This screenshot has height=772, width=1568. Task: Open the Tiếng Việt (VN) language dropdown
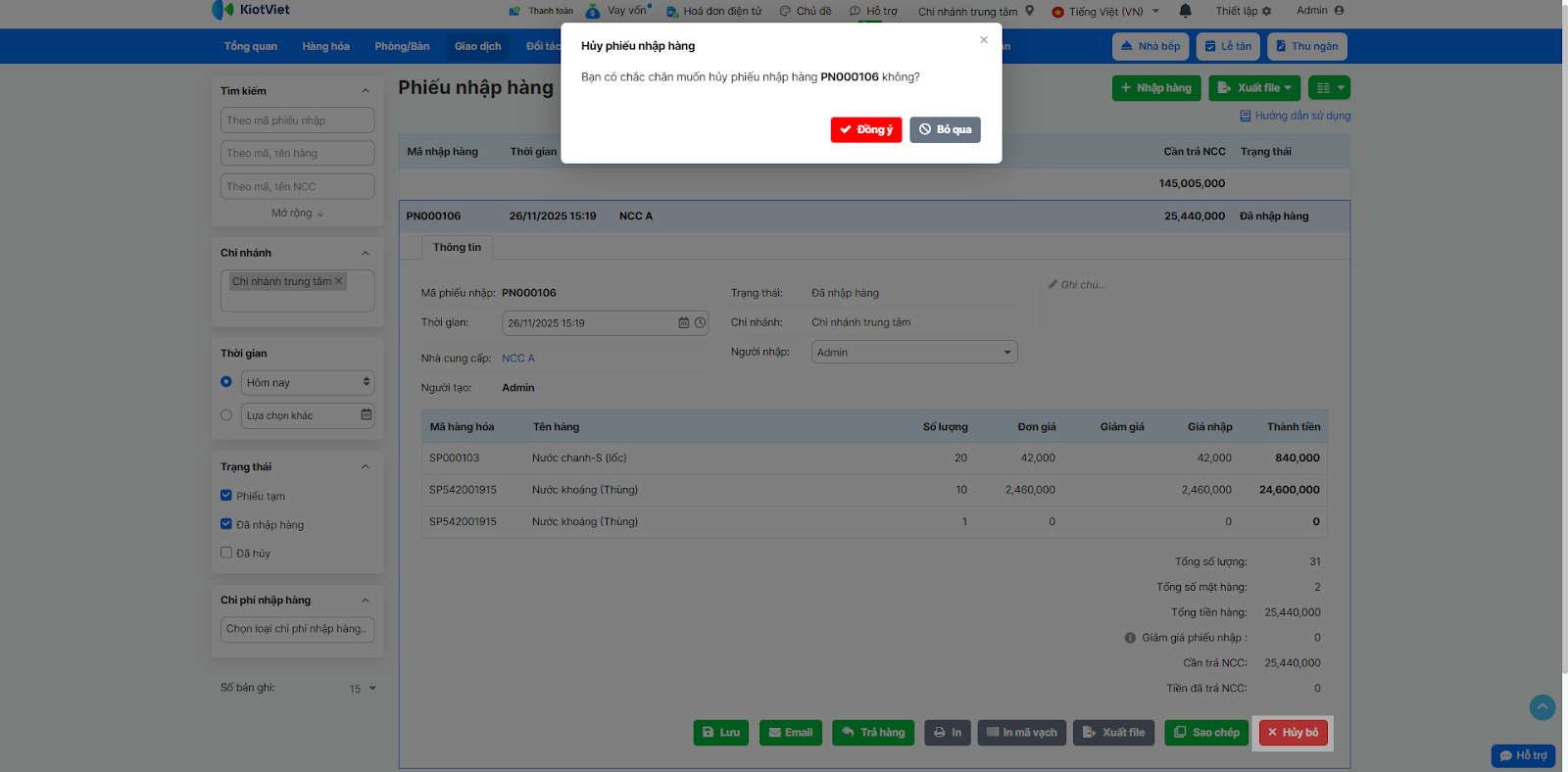[1105, 12]
